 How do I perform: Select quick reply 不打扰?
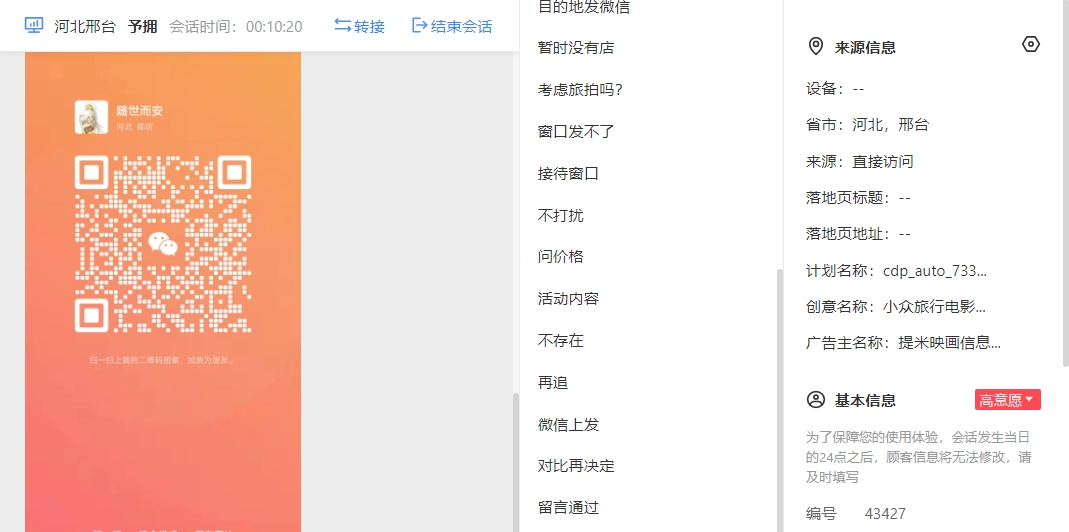560,216
